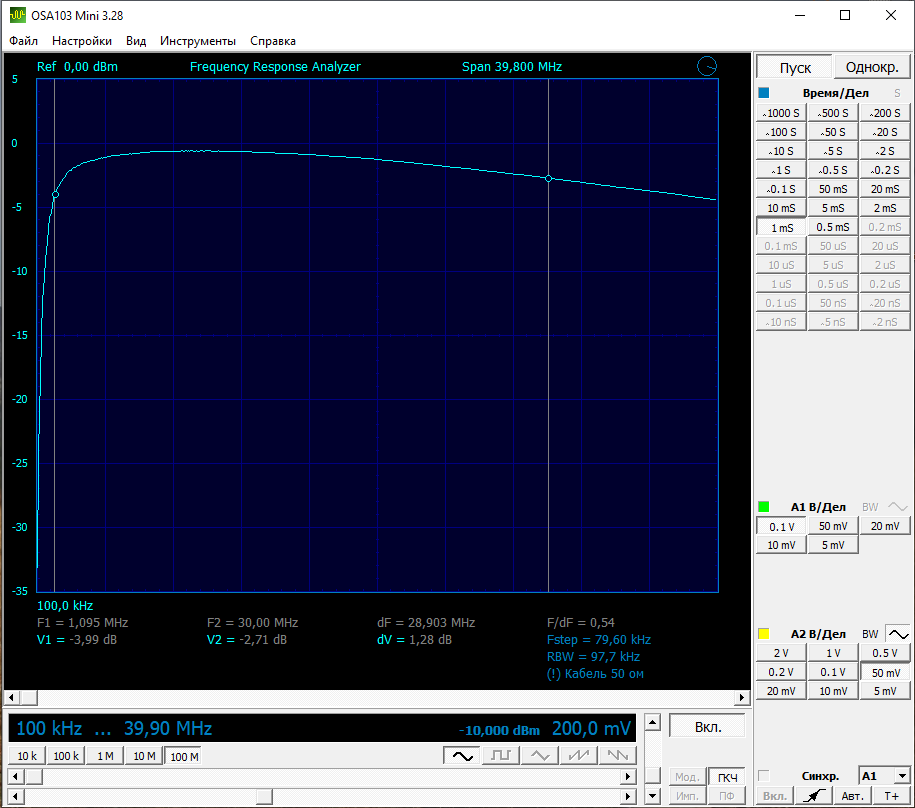Set time base to 0.5 mS
The image size is (915, 808).
click(833, 227)
